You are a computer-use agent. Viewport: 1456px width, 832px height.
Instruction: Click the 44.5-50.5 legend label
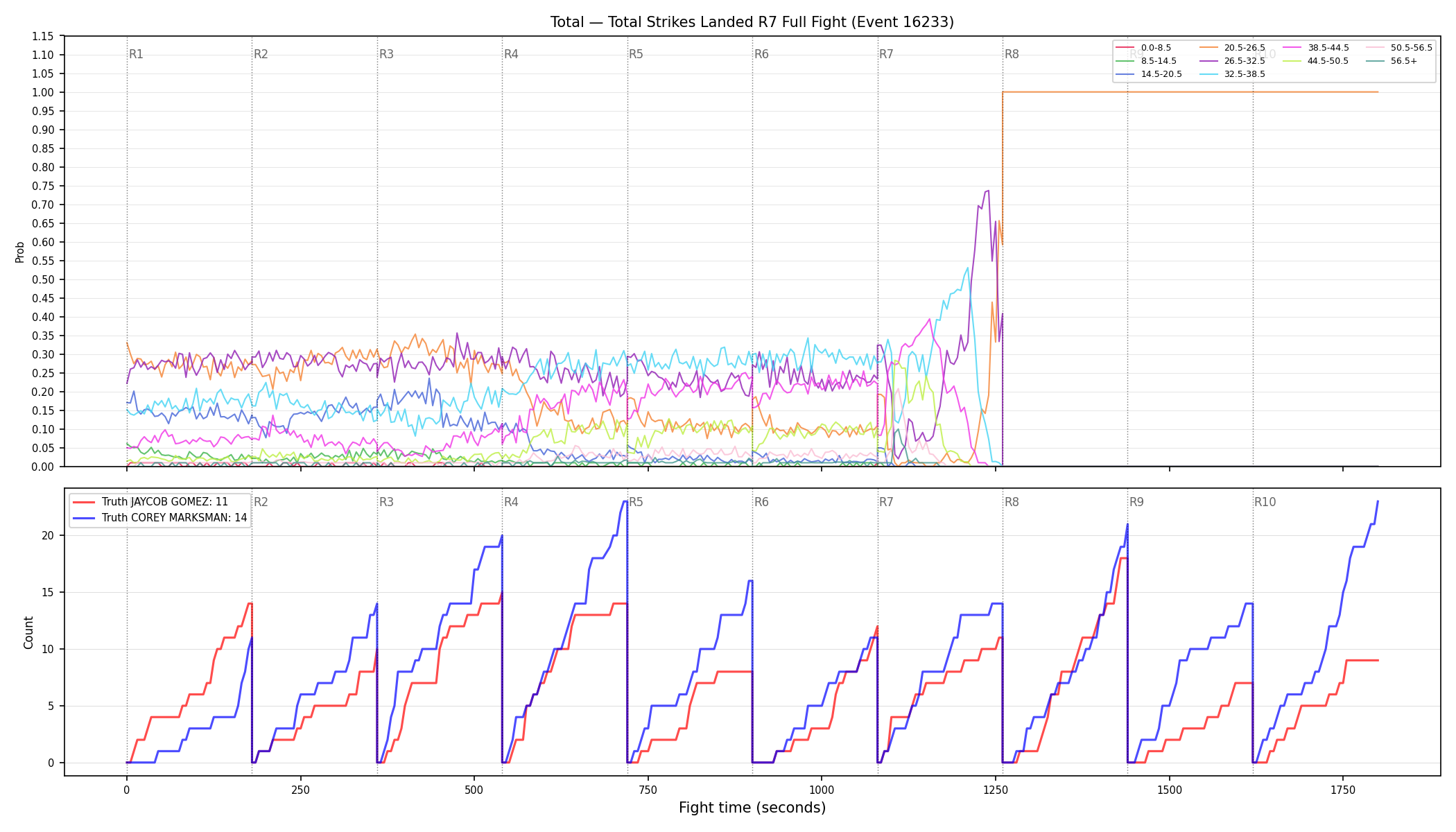click(1328, 61)
